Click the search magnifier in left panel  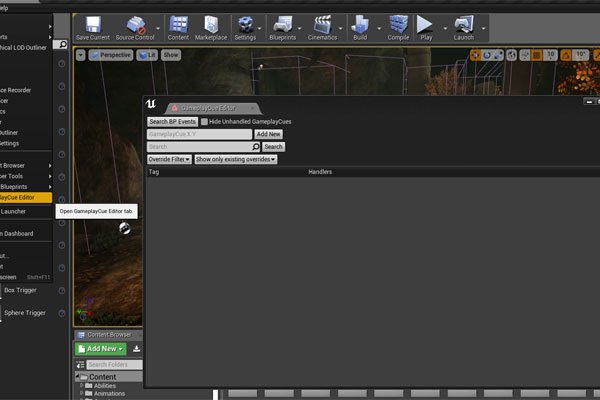[x=63, y=44]
